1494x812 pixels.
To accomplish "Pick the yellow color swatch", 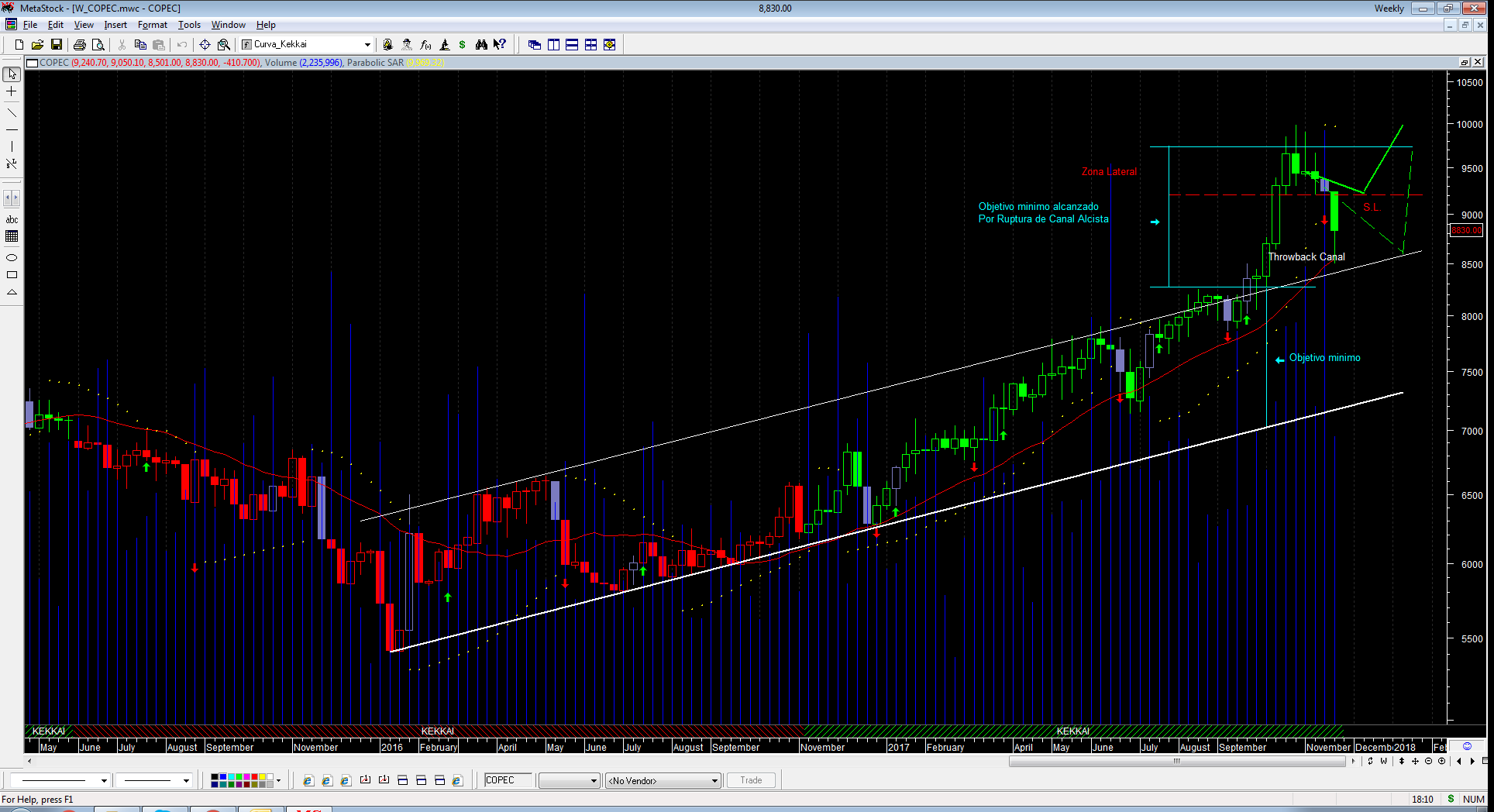I will [x=262, y=776].
